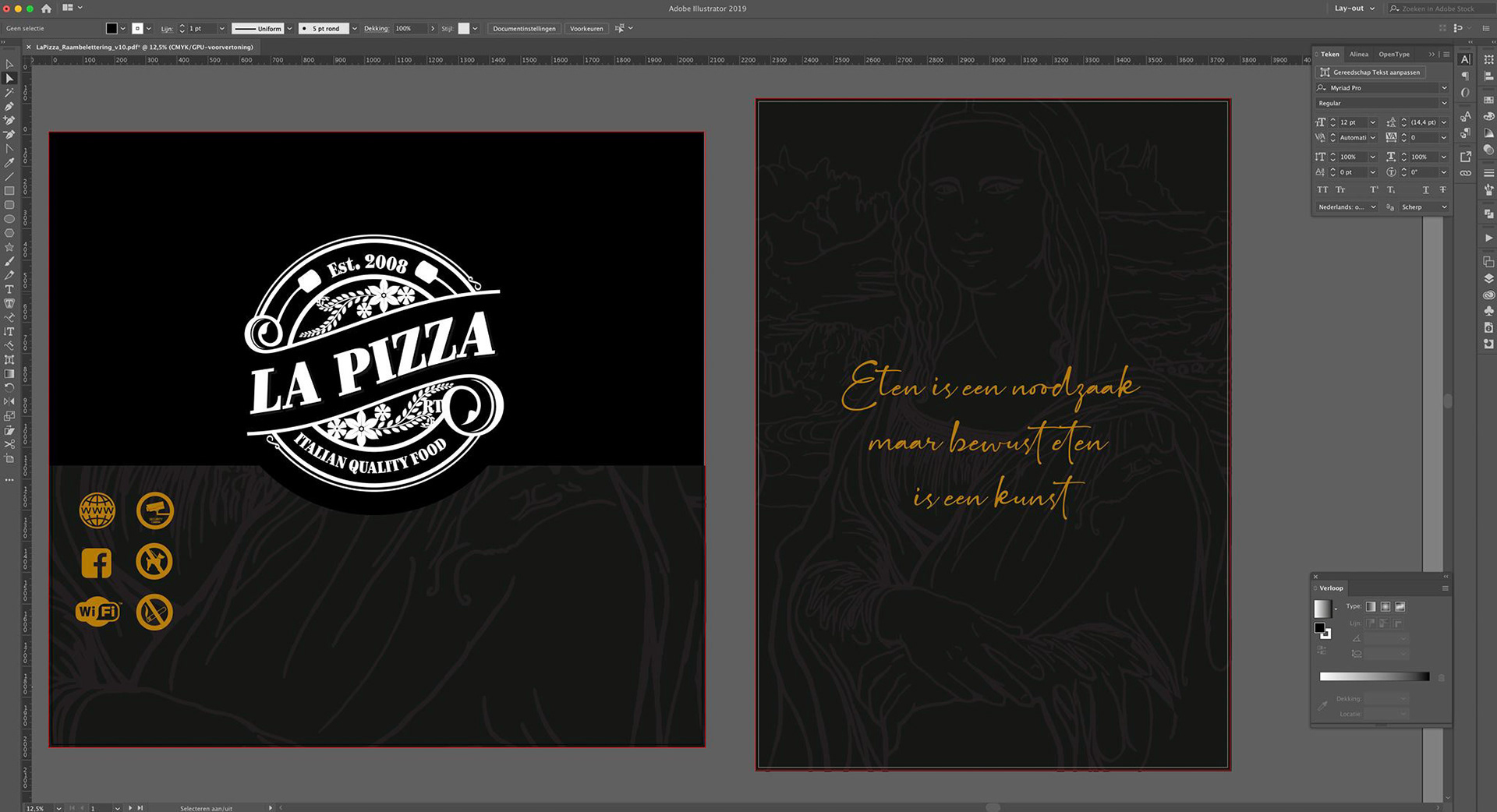Select the Star tool
The width and height of the screenshot is (1497, 812).
coord(9,247)
